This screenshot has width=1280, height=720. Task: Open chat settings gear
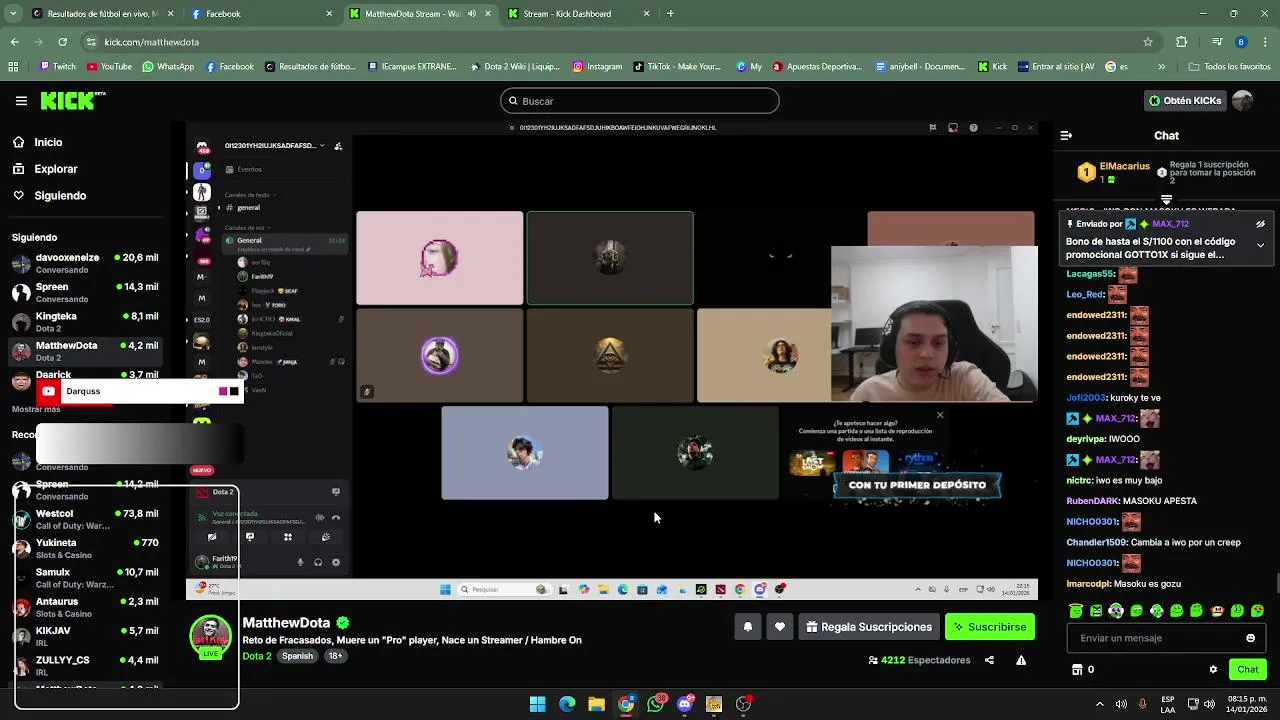click(1213, 670)
